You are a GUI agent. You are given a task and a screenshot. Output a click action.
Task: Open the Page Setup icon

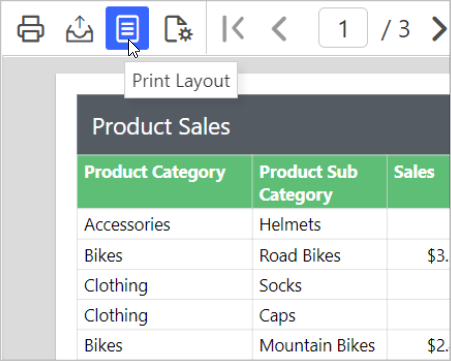coord(178,29)
